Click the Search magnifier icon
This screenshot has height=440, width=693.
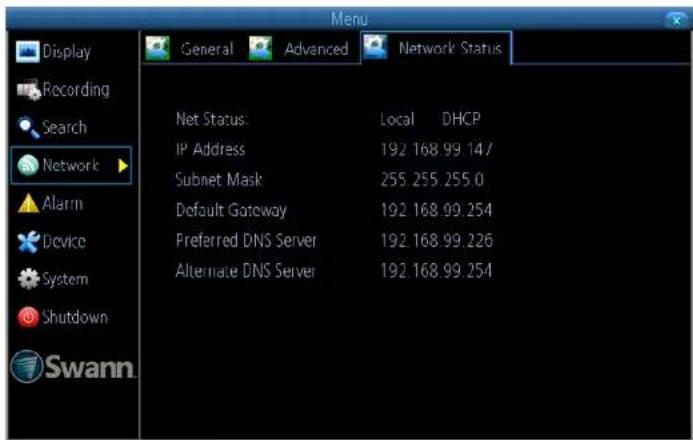28,127
